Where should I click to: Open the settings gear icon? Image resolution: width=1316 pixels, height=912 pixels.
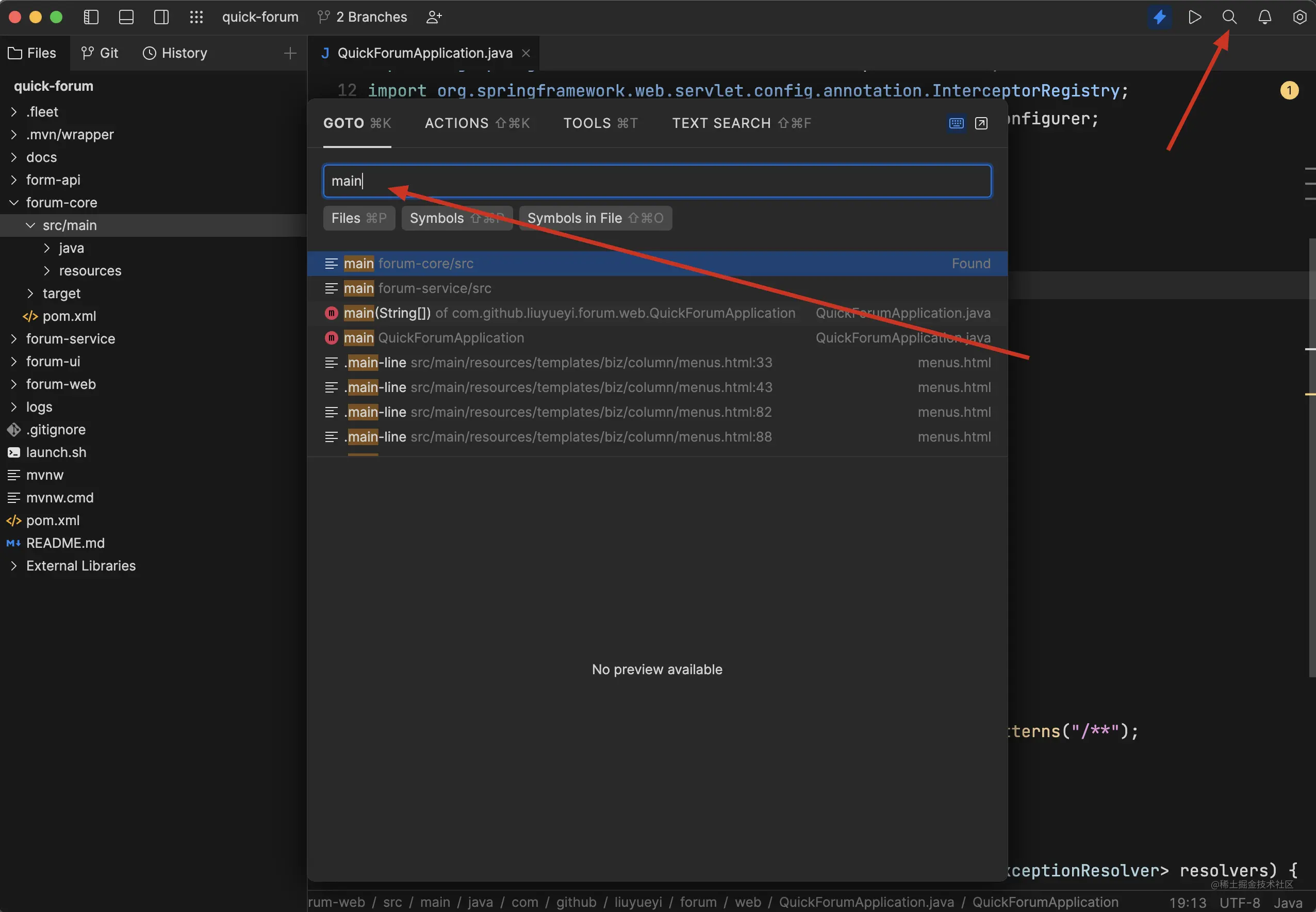click(1299, 17)
